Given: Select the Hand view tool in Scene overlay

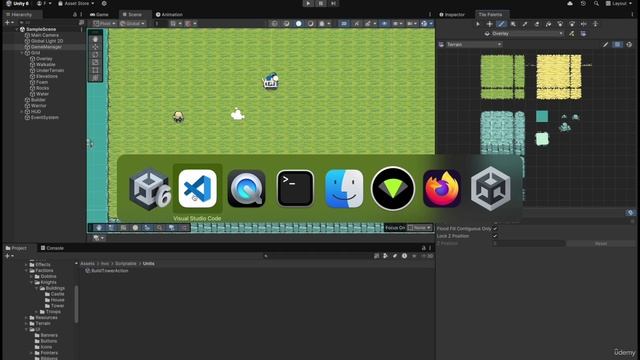Looking at the screenshot, I should coord(95,39).
